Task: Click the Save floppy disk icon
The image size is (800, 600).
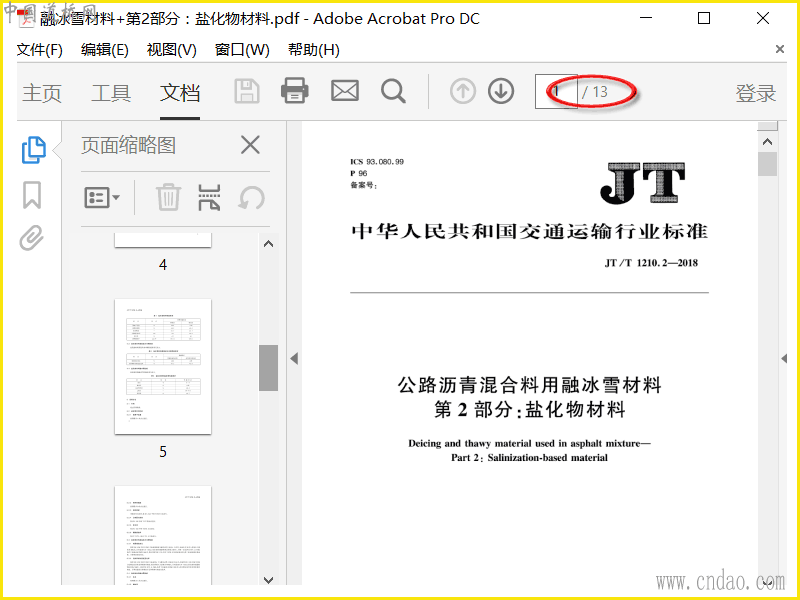Action: (247, 92)
